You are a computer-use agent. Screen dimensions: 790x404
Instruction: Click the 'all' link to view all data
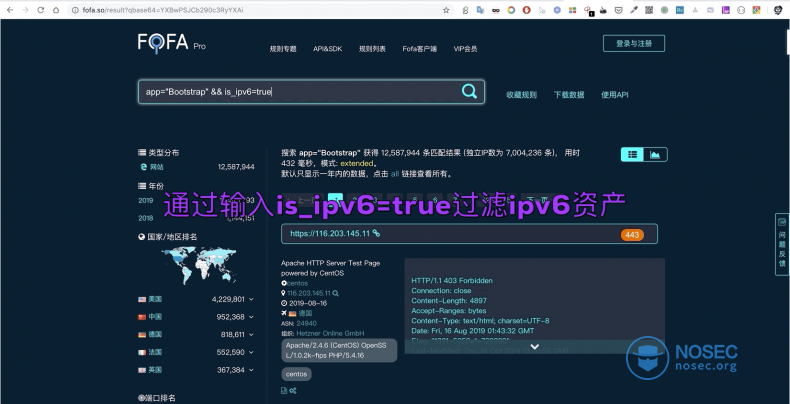click(394, 174)
